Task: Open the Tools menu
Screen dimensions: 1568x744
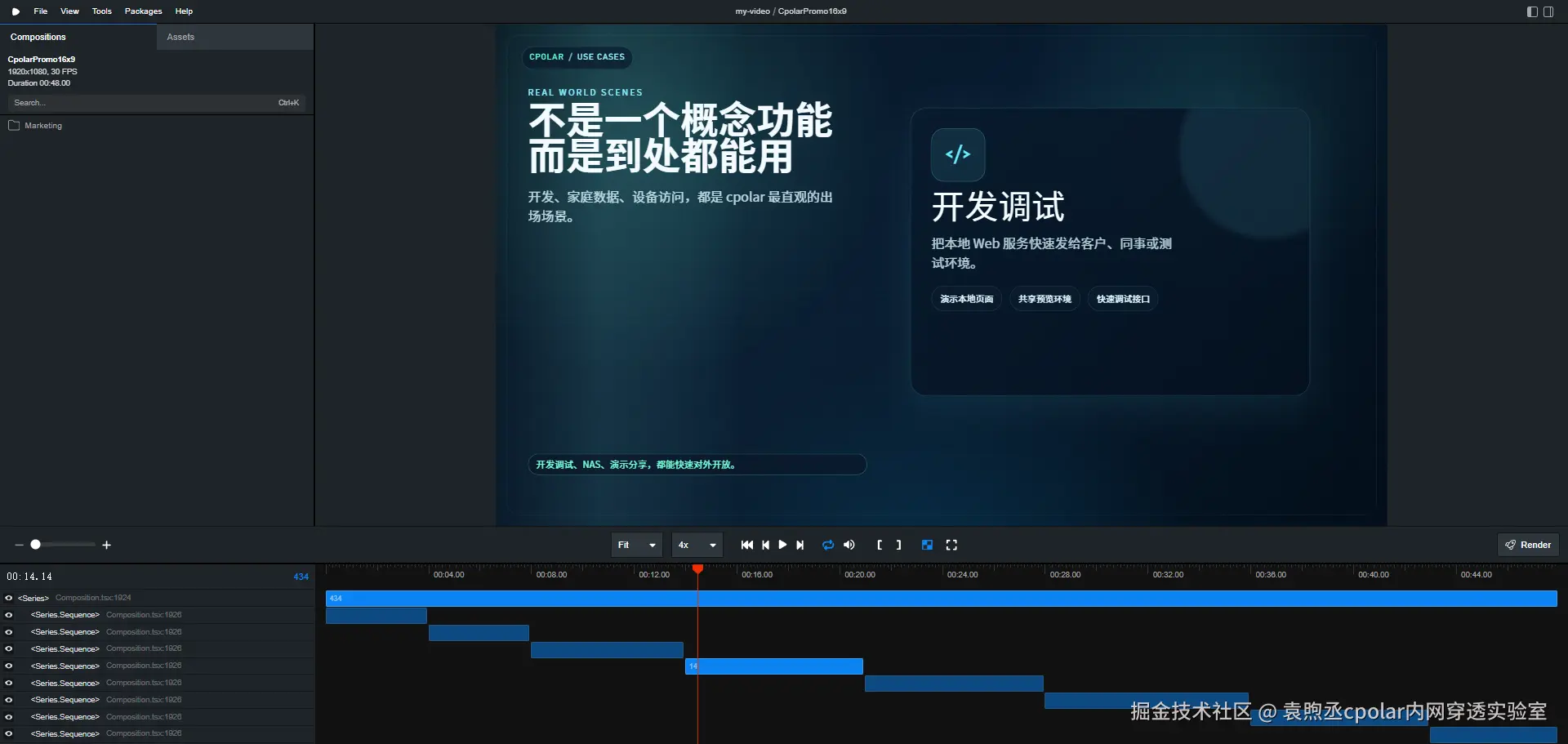Action: pyautogui.click(x=102, y=11)
